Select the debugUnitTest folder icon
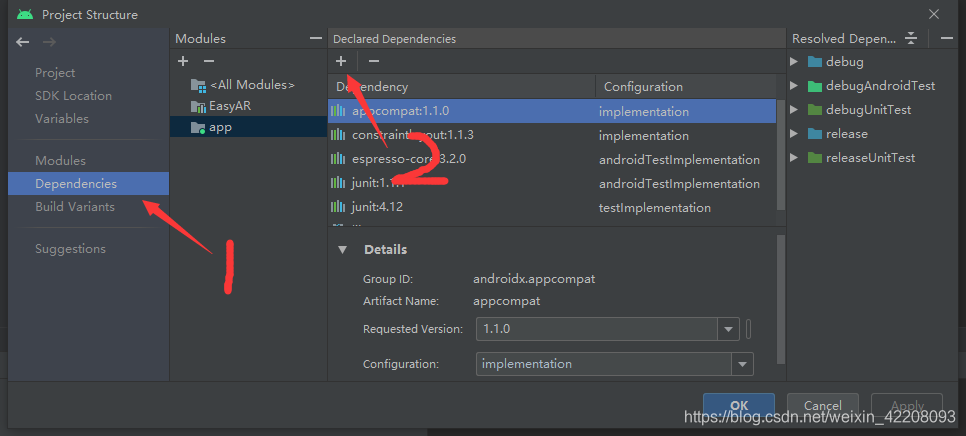 coord(815,110)
